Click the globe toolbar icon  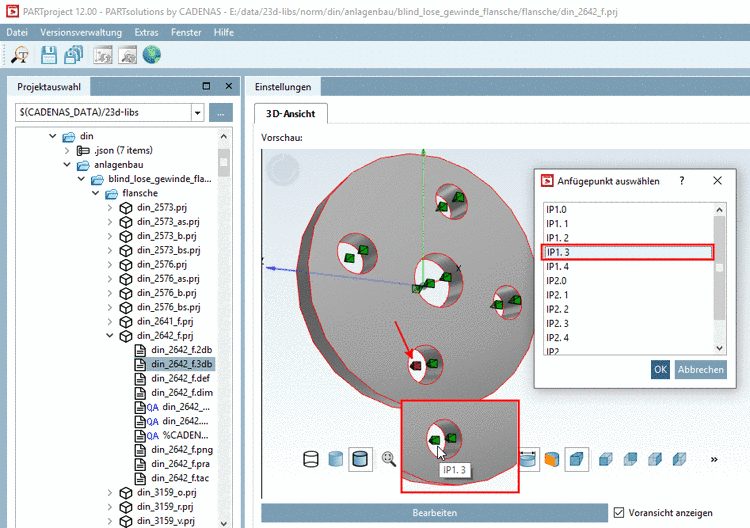[152, 55]
